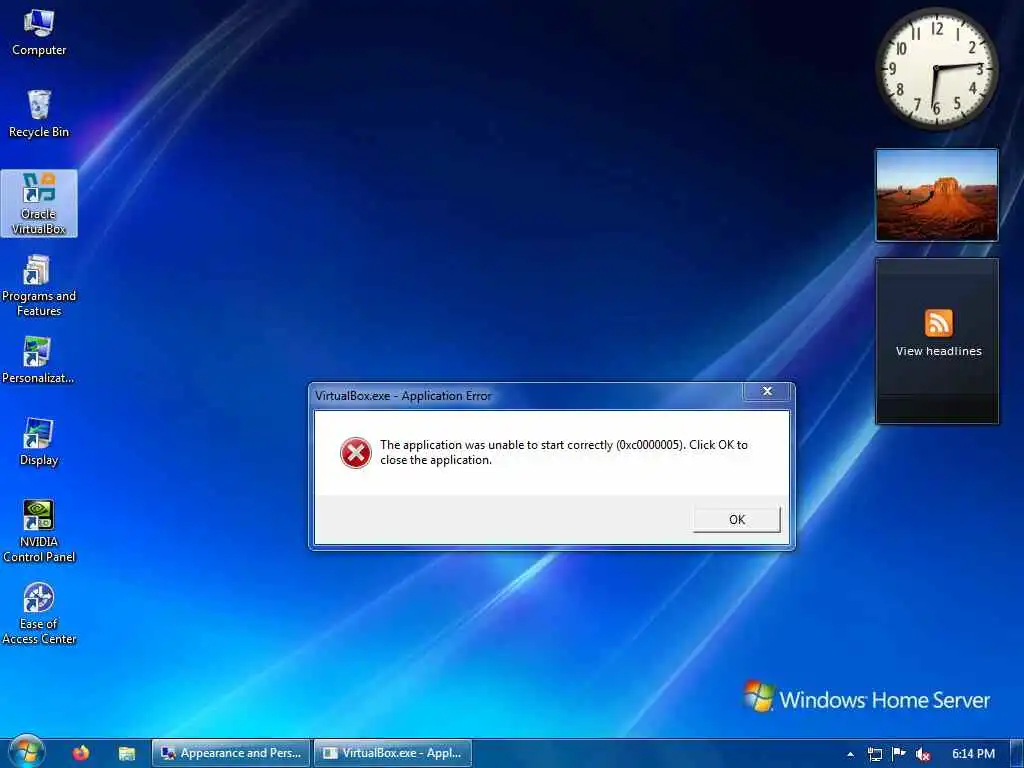This screenshot has height=768, width=1024.
Task: Click the analog clock gadget
Action: click(x=936, y=69)
